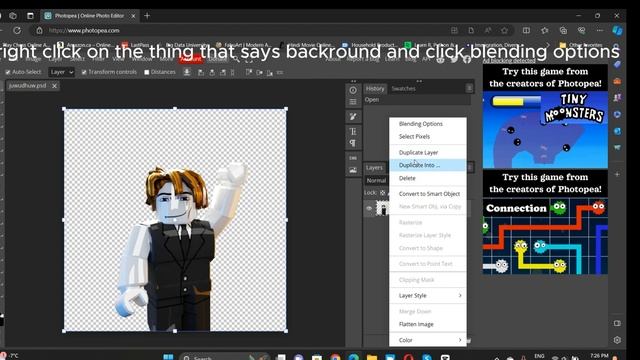Open the CSS panel icon

click(353, 158)
